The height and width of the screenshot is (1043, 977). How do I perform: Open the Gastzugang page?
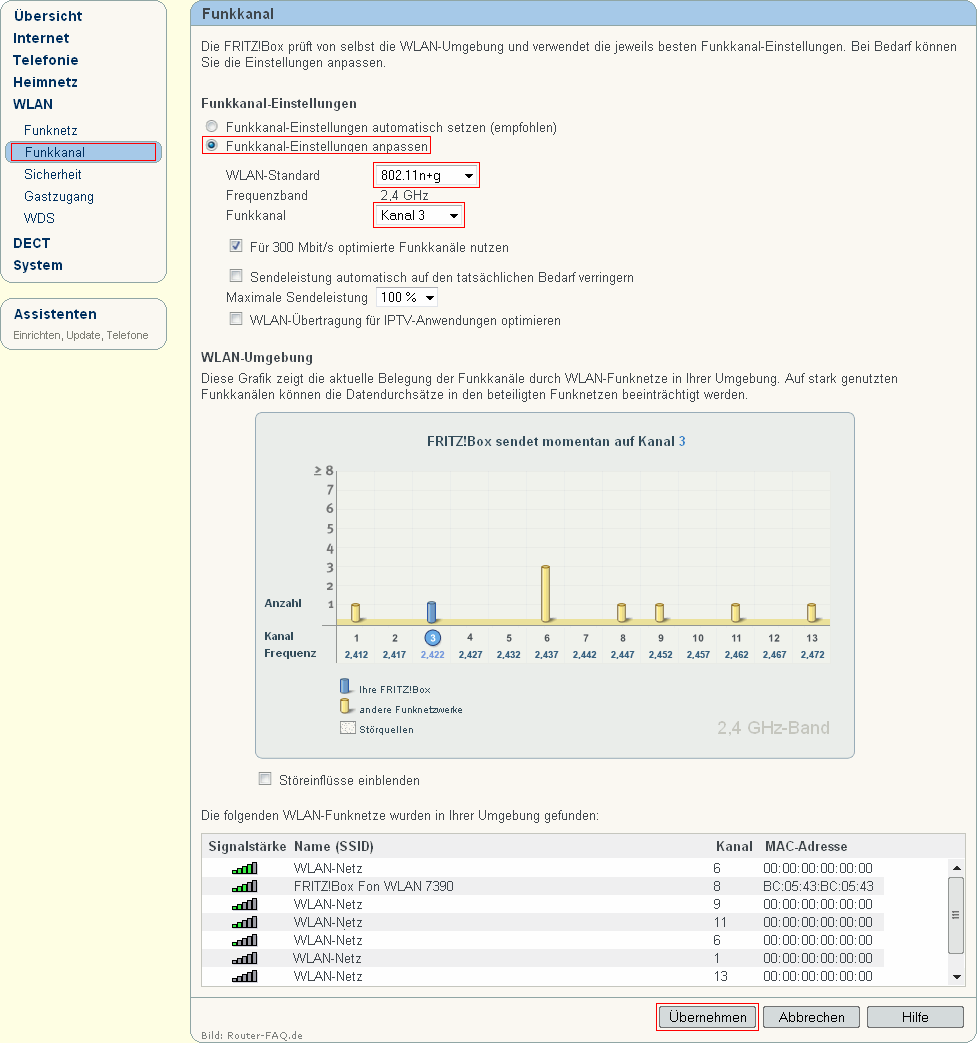pos(59,196)
